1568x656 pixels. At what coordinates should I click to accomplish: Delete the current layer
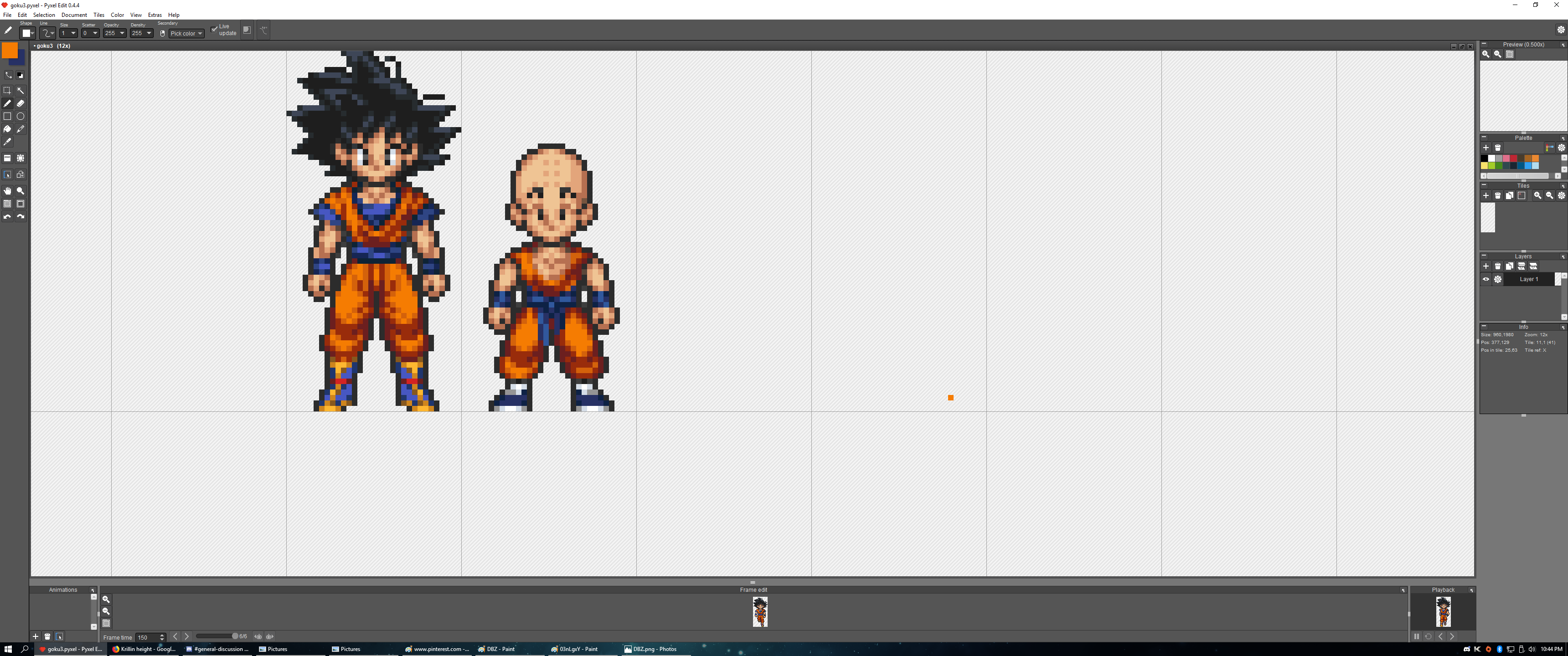1497,266
